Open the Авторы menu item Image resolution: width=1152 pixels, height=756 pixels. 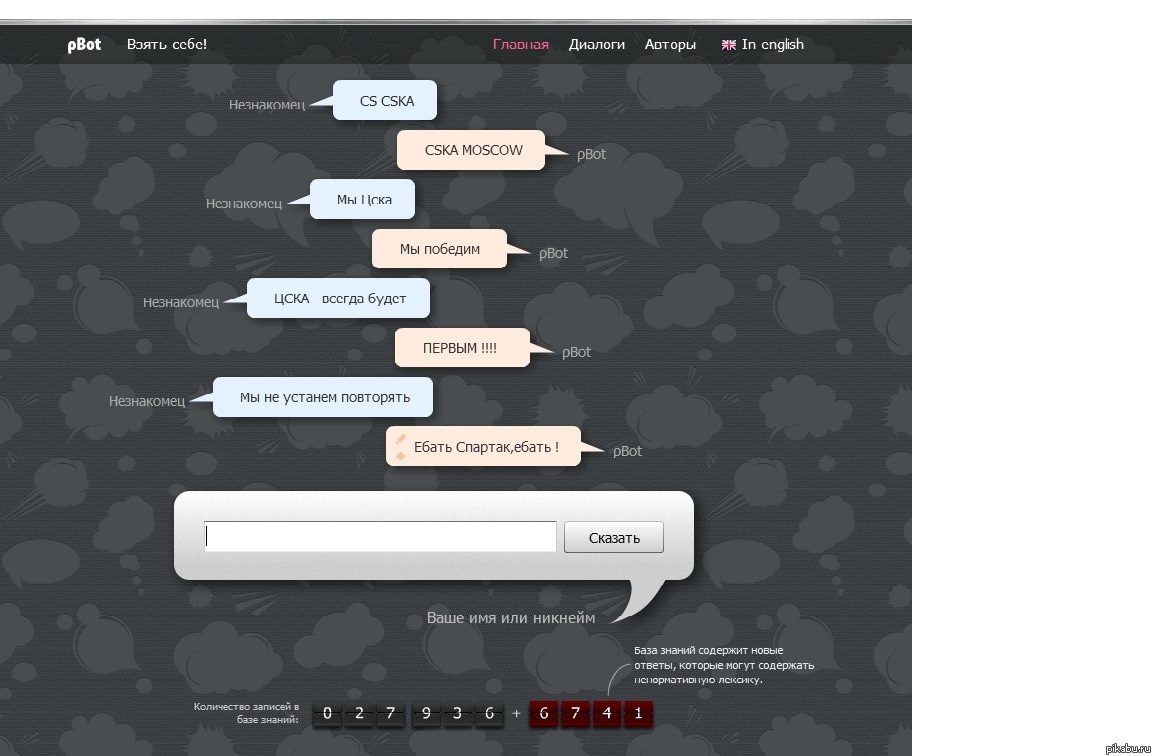670,44
